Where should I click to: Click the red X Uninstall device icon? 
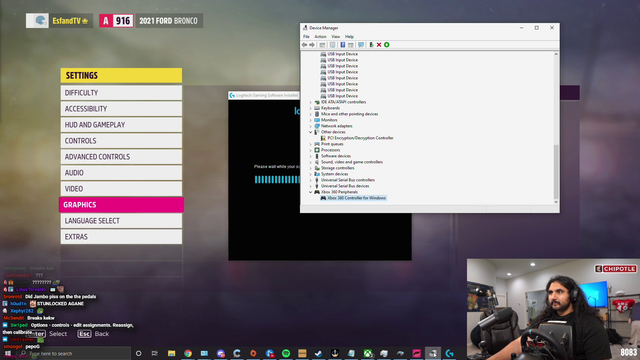tap(379, 45)
